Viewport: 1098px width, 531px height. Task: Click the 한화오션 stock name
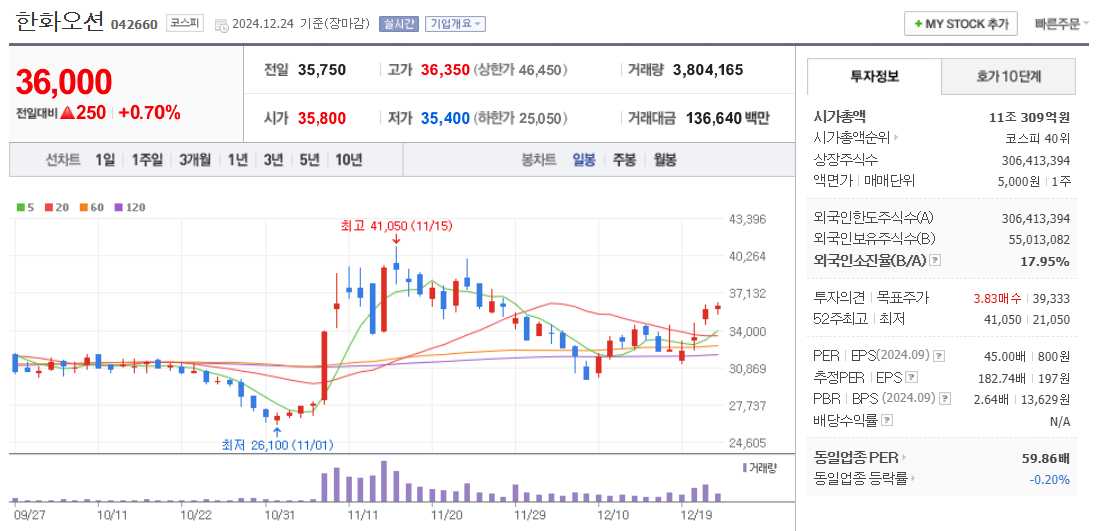[60, 22]
